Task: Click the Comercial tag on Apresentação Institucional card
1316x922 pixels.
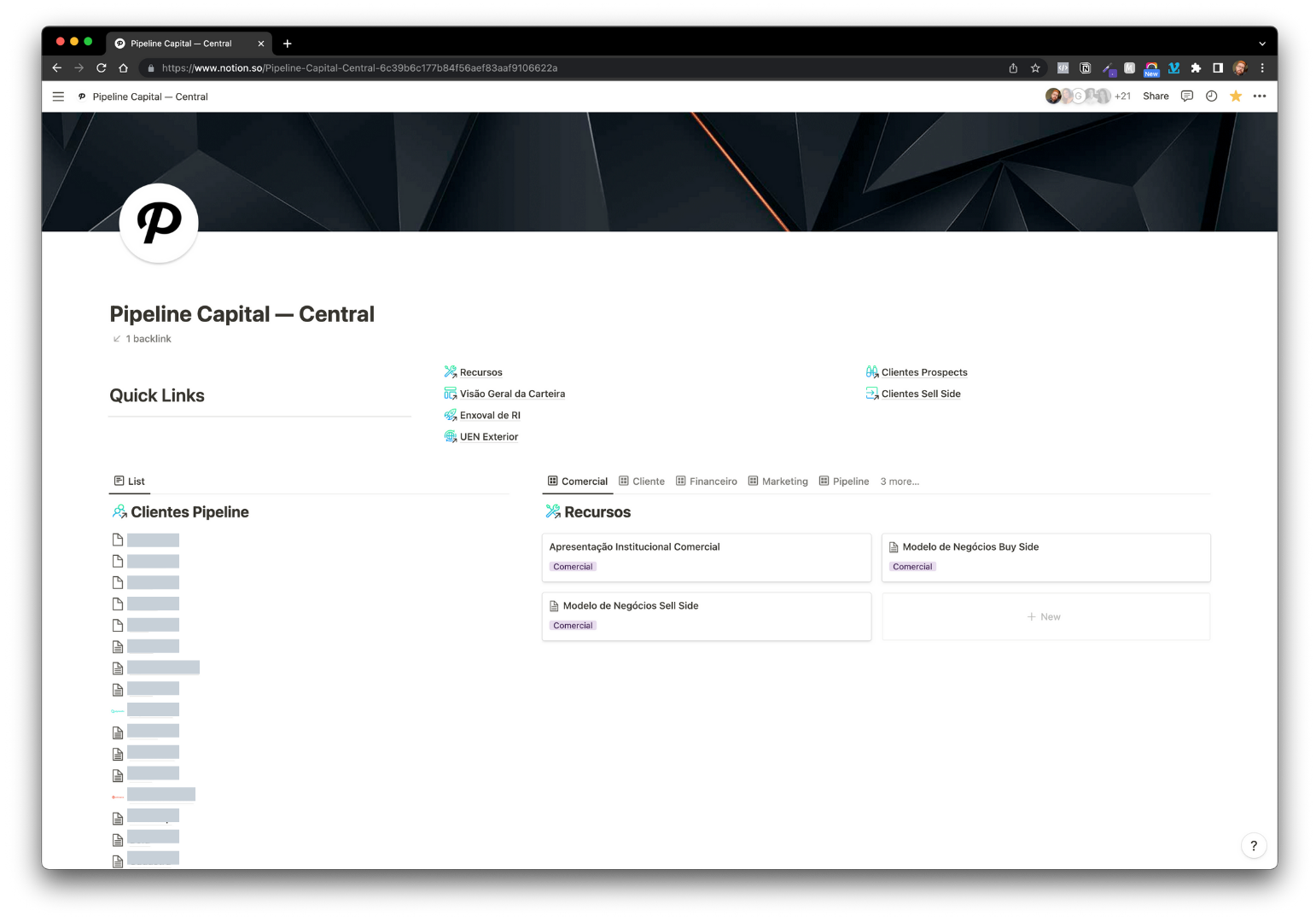Action: (573, 567)
